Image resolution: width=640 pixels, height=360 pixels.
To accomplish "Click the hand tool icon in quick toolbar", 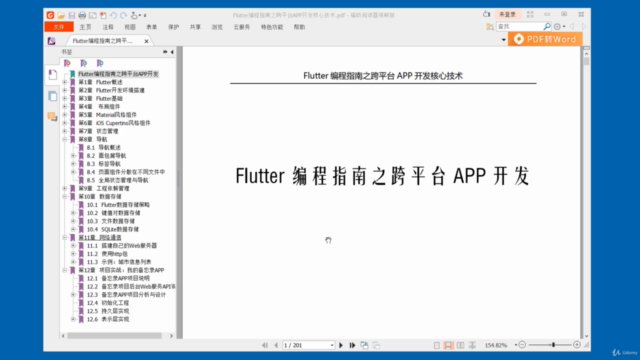I will [134, 16].
